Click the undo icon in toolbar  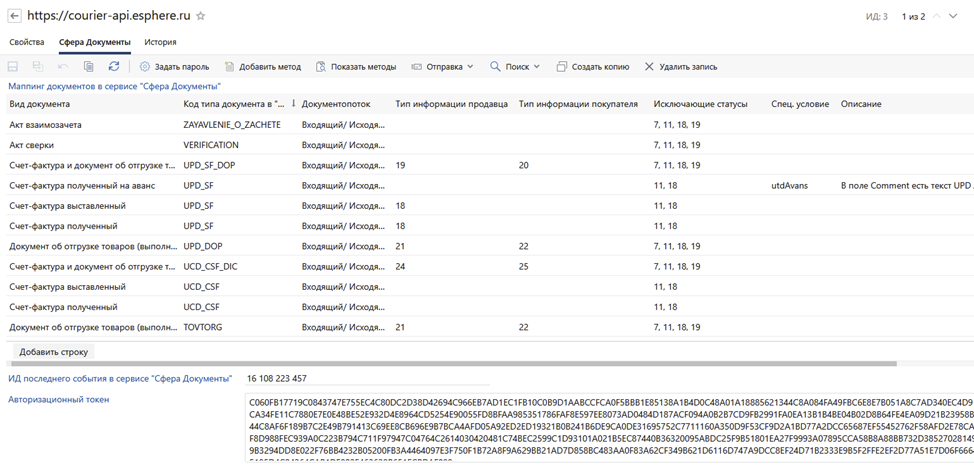(63, 67)
